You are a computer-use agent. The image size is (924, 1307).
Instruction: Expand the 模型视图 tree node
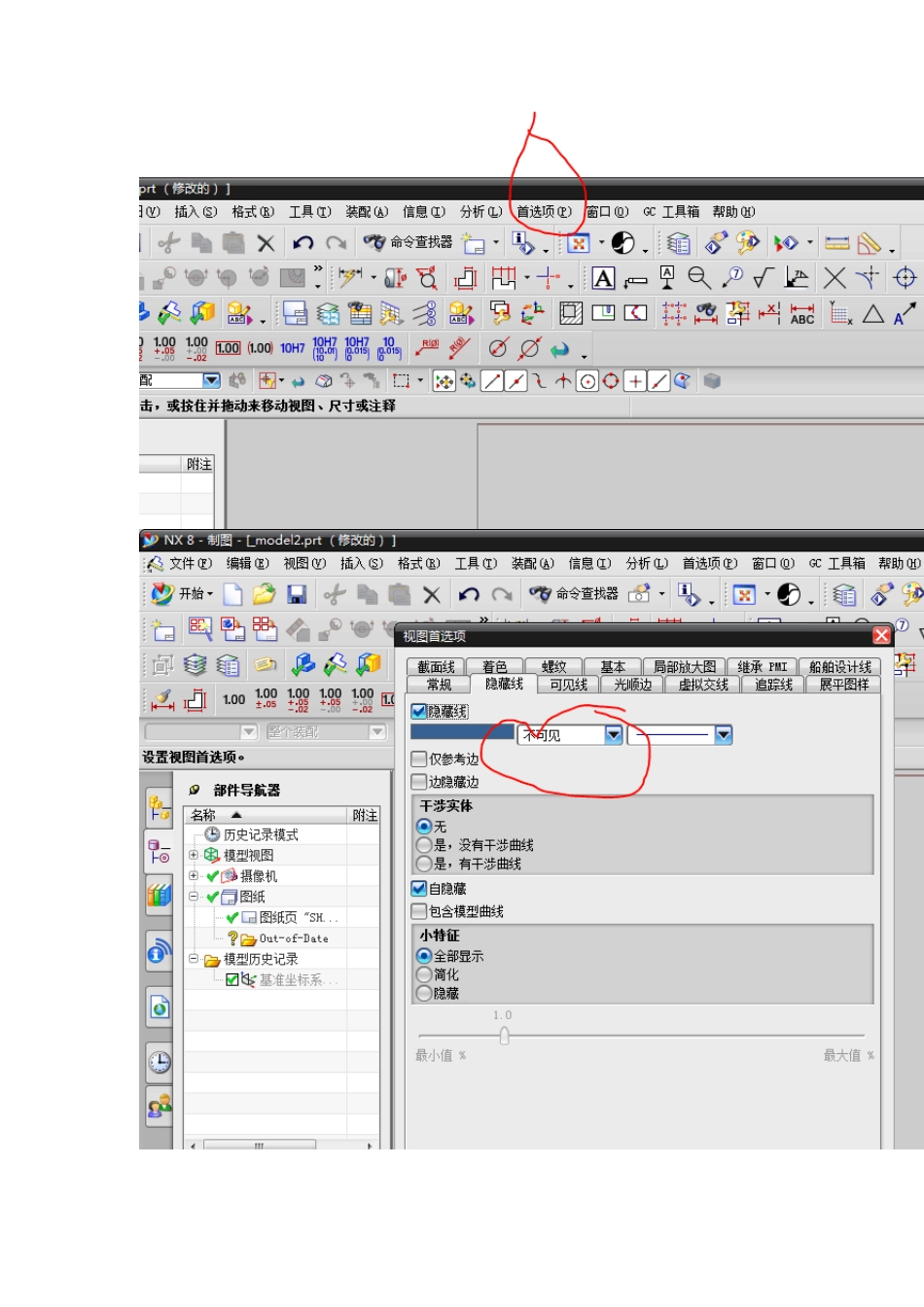point(194,855)
